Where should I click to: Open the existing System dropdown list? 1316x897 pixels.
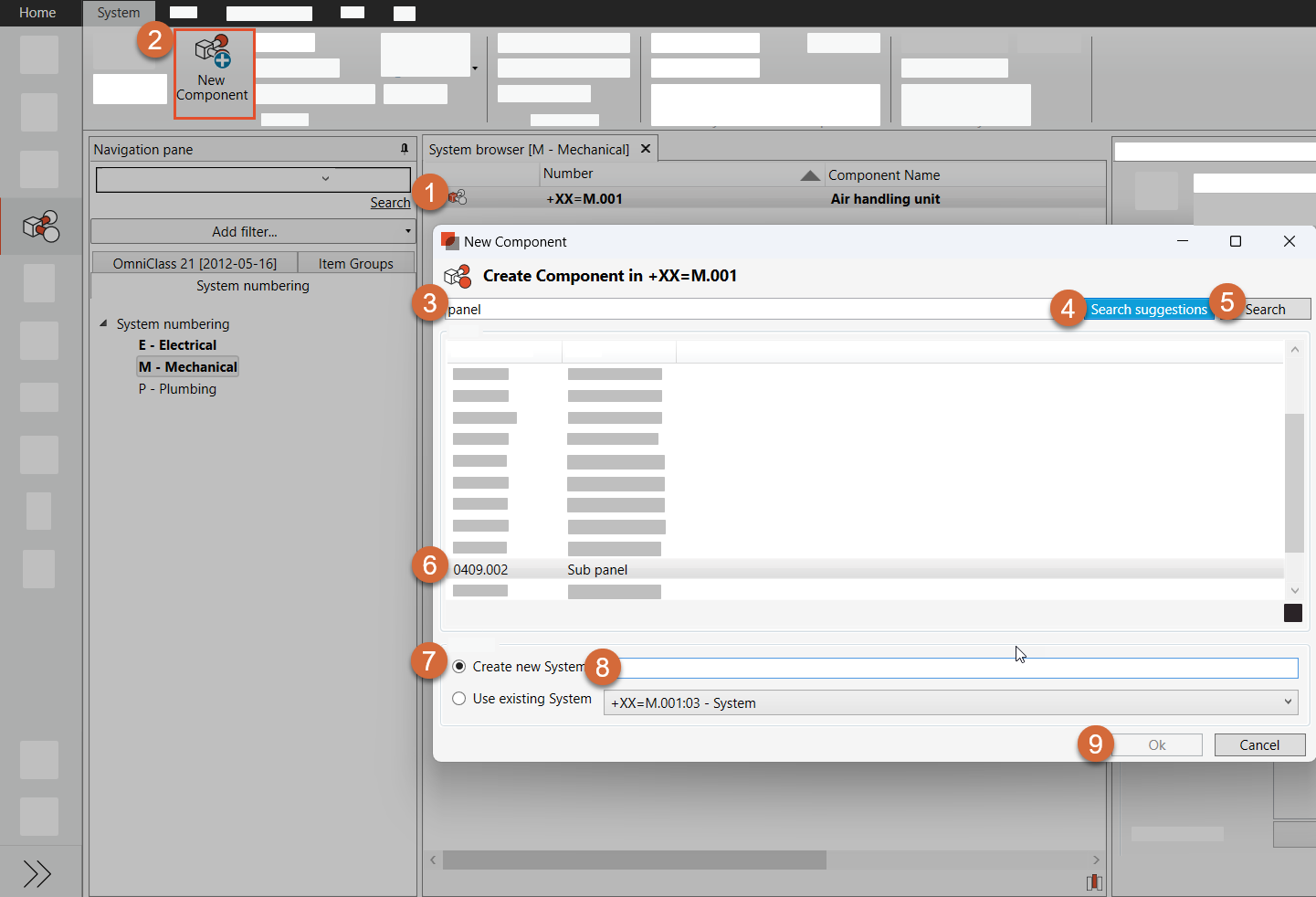point(1288,702)
